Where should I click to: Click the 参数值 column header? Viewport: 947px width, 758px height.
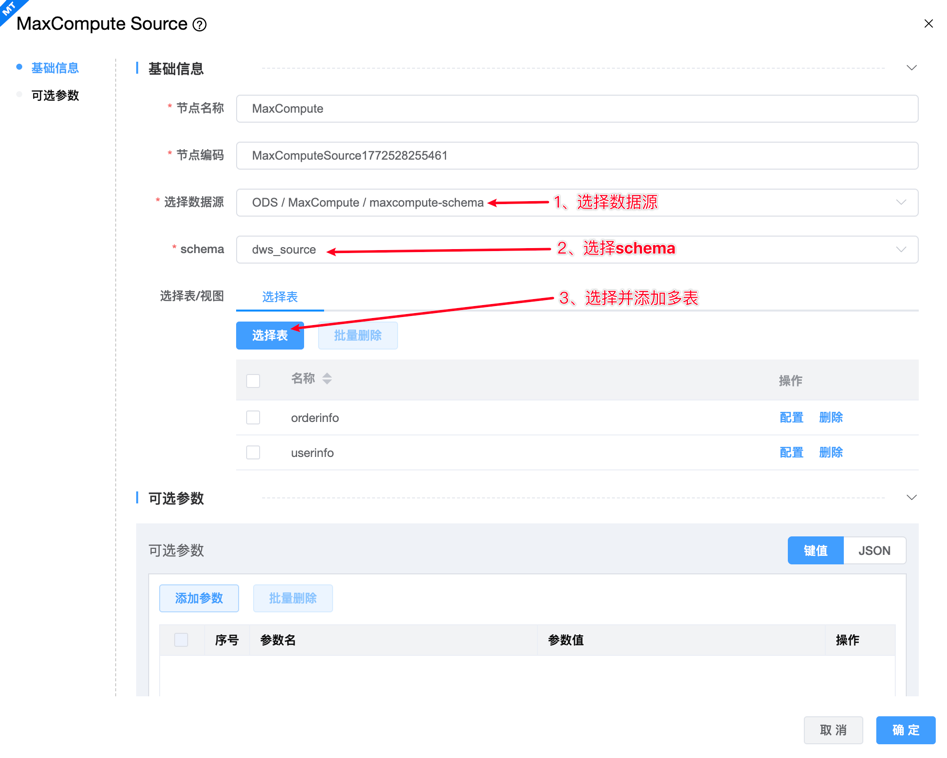tap(566, 640)
